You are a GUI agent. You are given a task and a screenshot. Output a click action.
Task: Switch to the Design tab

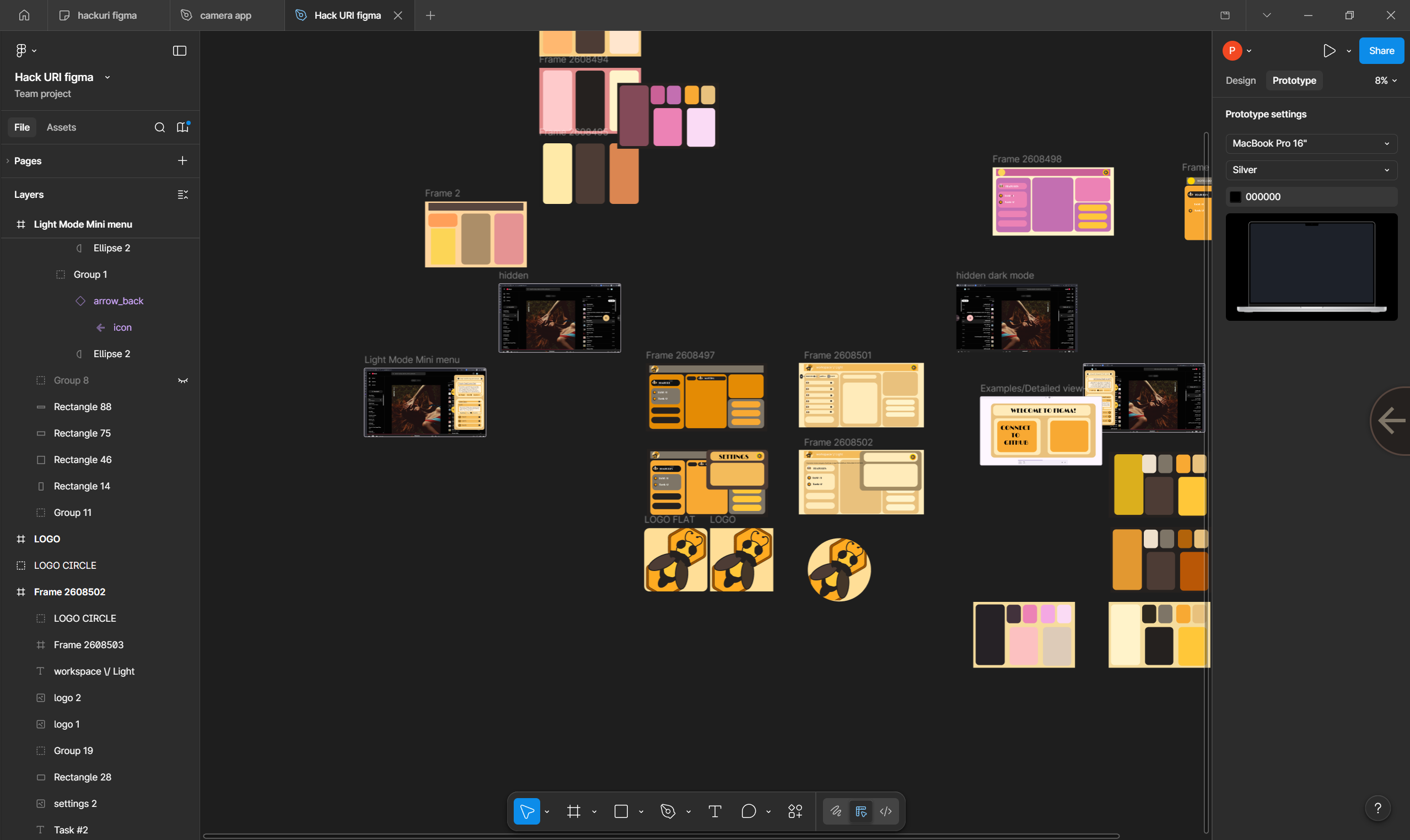pyautogui.click(x=1240, y=80)
